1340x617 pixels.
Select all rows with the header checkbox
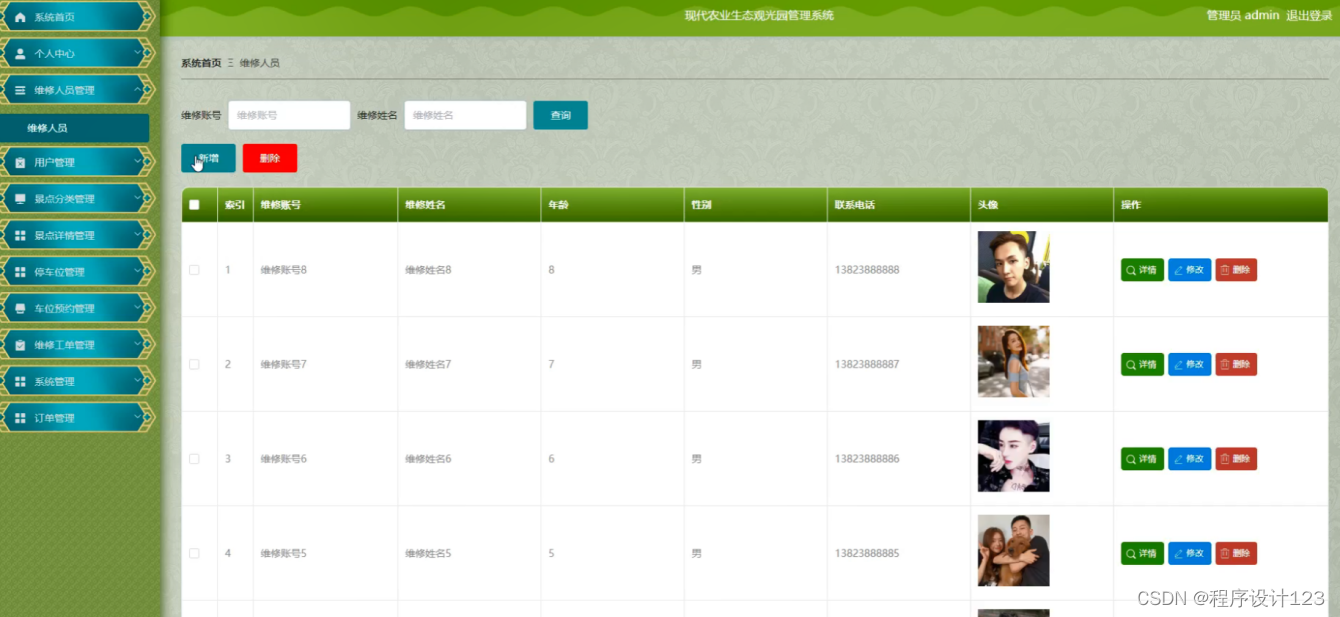click(x=194, y=205)
